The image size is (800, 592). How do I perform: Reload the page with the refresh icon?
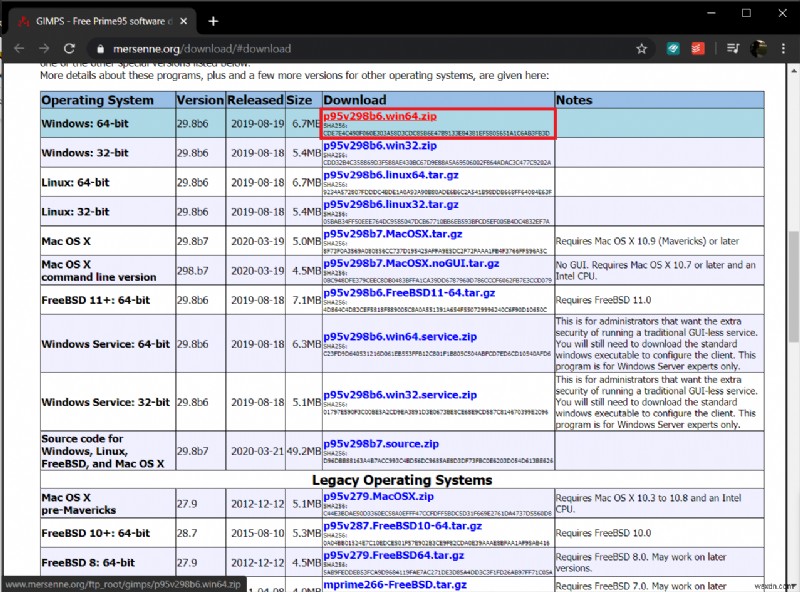coord(70,48)
